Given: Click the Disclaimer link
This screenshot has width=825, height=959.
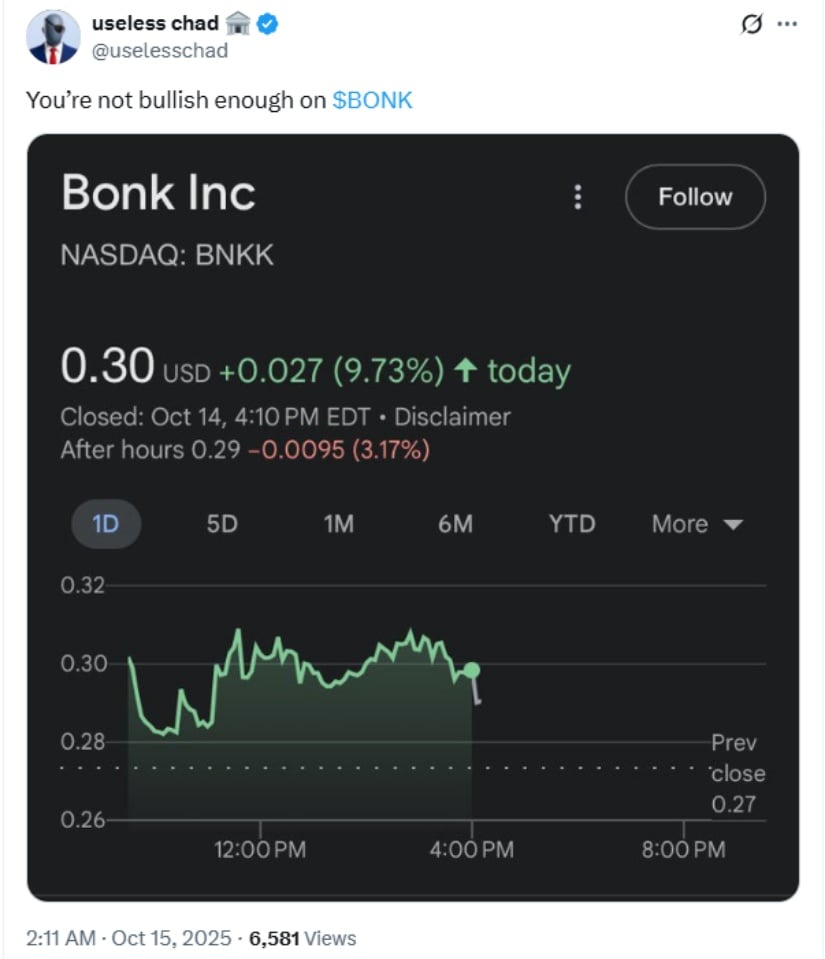Looking at the screenshot, I should (x=452, y=417).
